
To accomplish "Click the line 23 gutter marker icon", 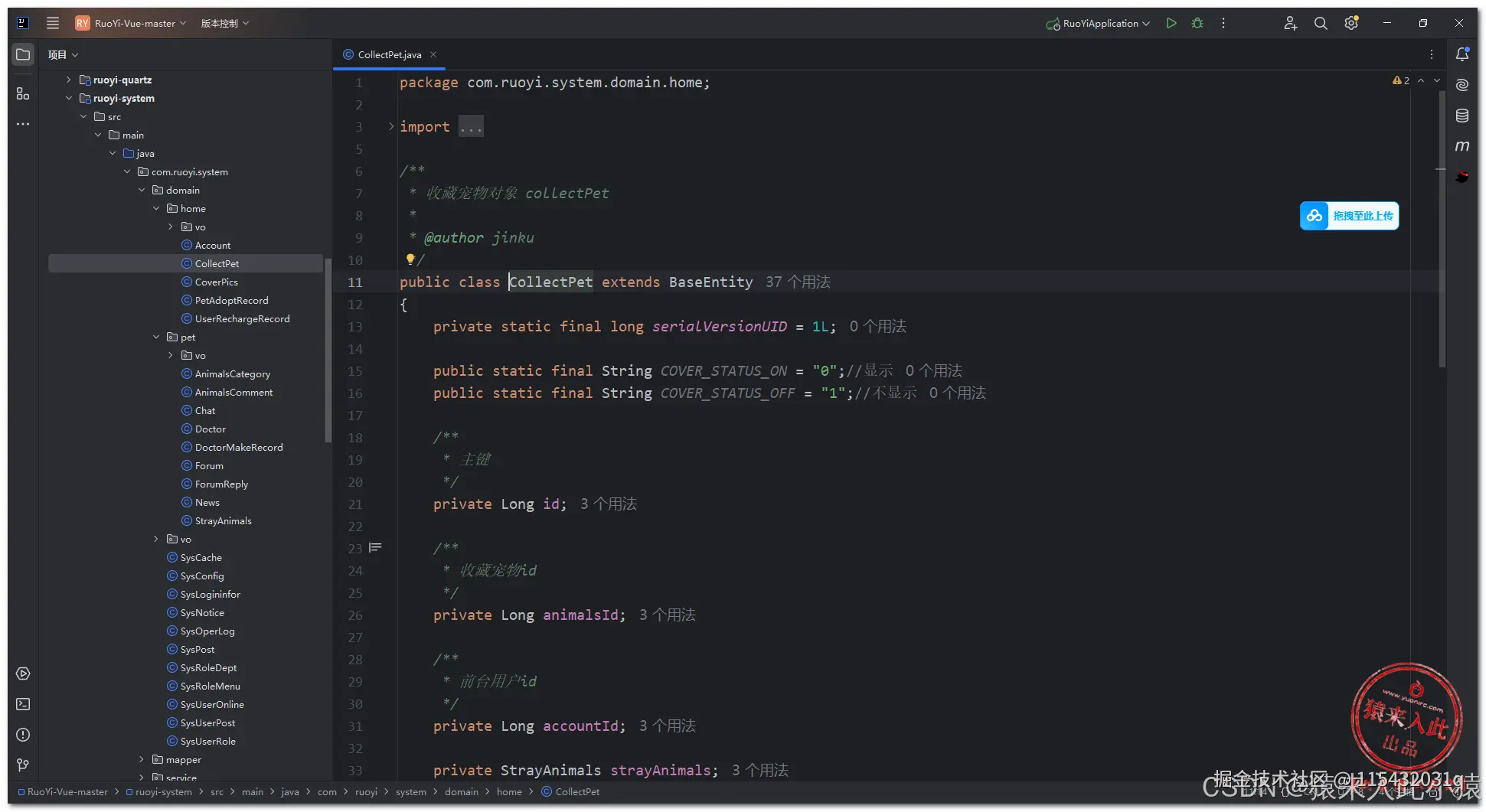I will (x=375, y=548).
